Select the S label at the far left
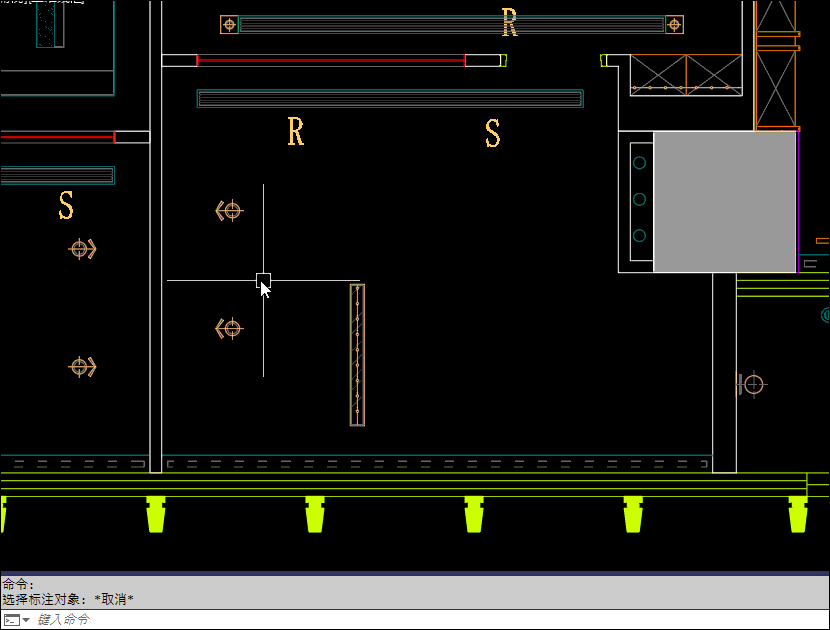This screenshot has height=630, width=830. point(66,205)
